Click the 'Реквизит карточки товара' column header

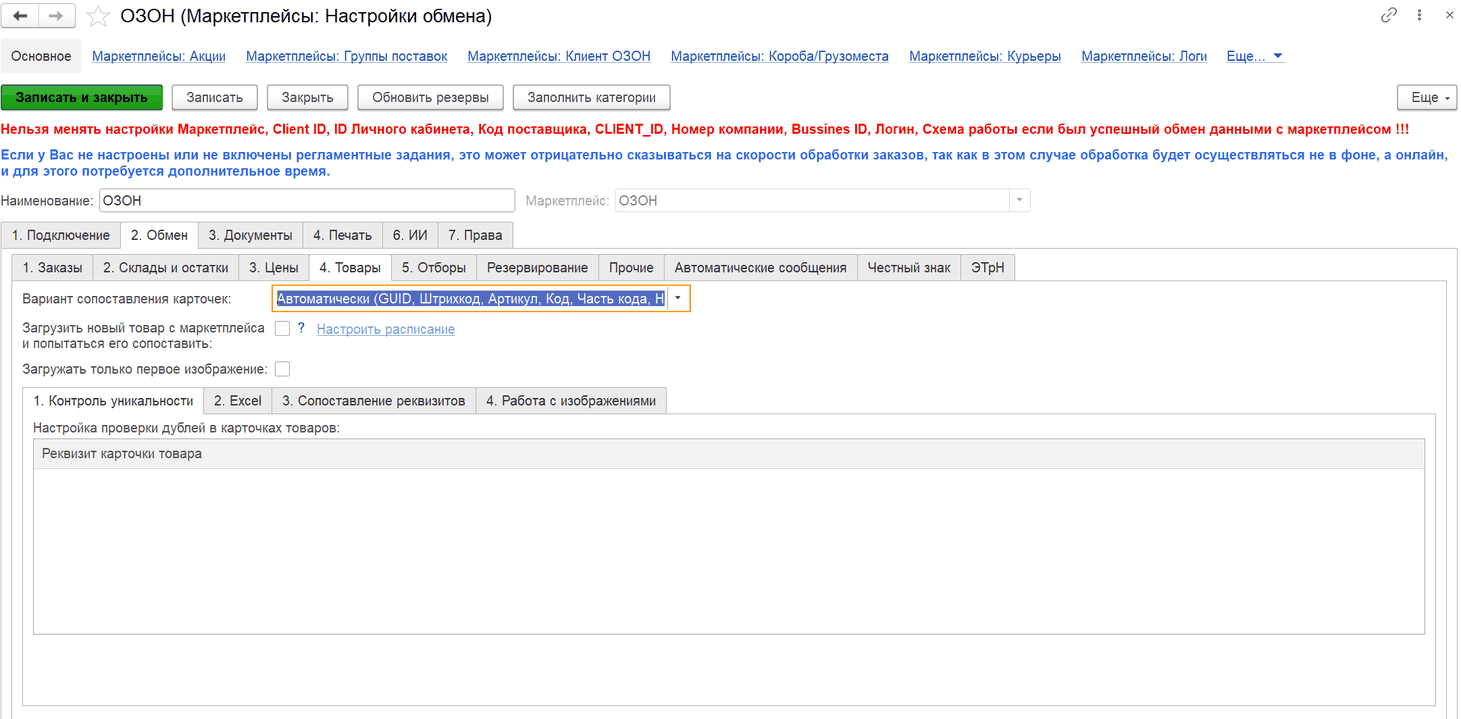pos(729,453)
